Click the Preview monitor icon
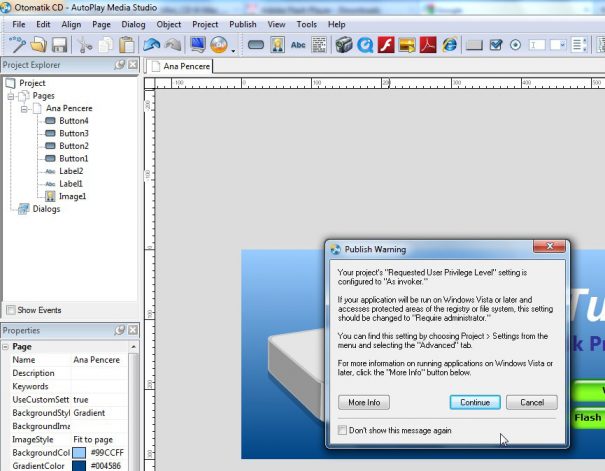Image resolution: width=605 pixels, height=471 pixels. pyautogui.click(x=198, y=45)
